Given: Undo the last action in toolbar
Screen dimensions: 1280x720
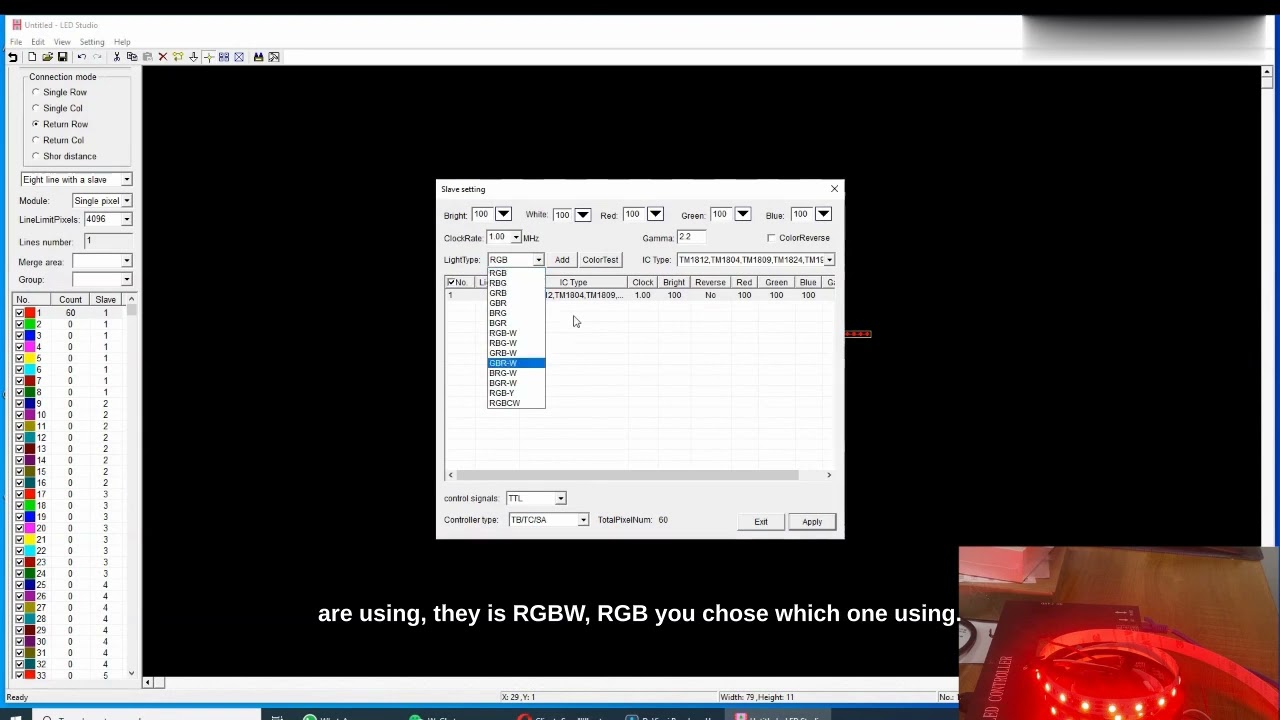Looking at the screenshot, I should point(82,57).
